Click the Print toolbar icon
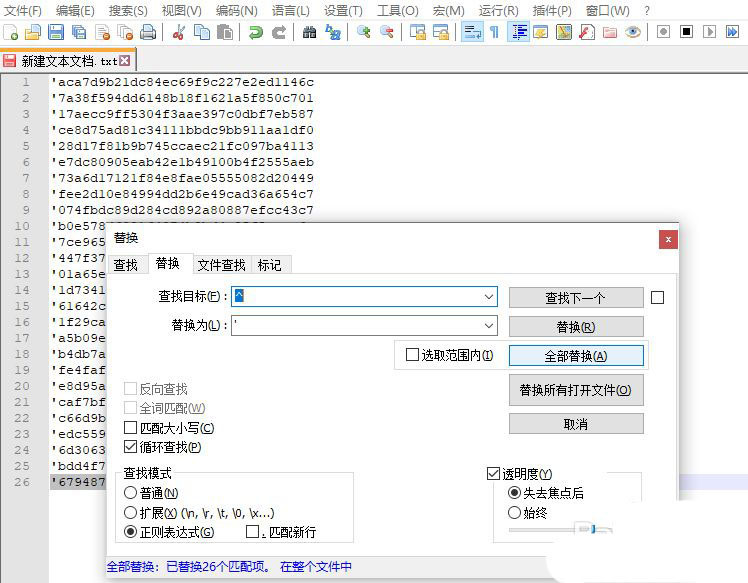748x583 pixels. click(x=148, y=32)
